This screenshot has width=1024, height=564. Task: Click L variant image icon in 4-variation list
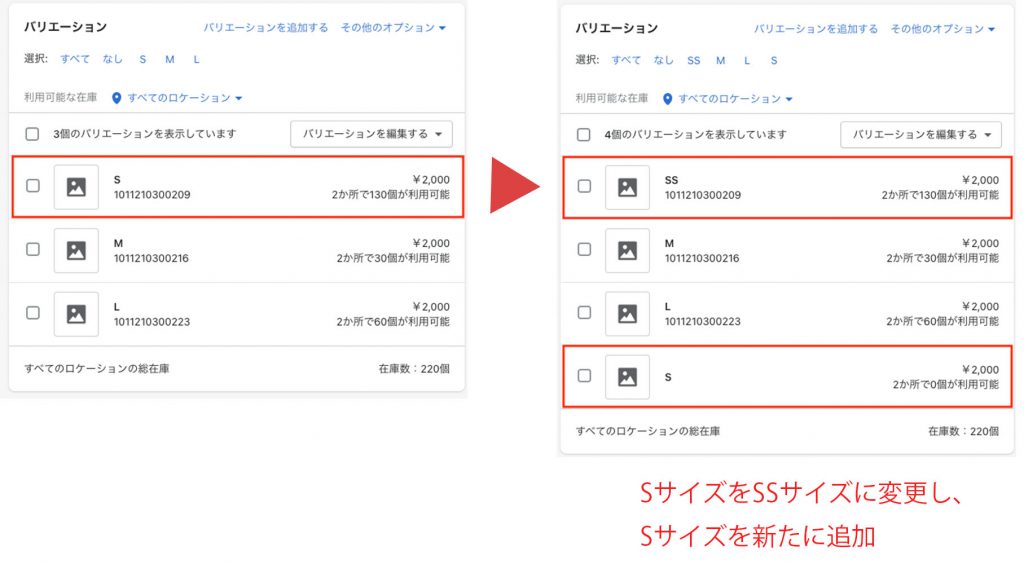click(627, 314)
